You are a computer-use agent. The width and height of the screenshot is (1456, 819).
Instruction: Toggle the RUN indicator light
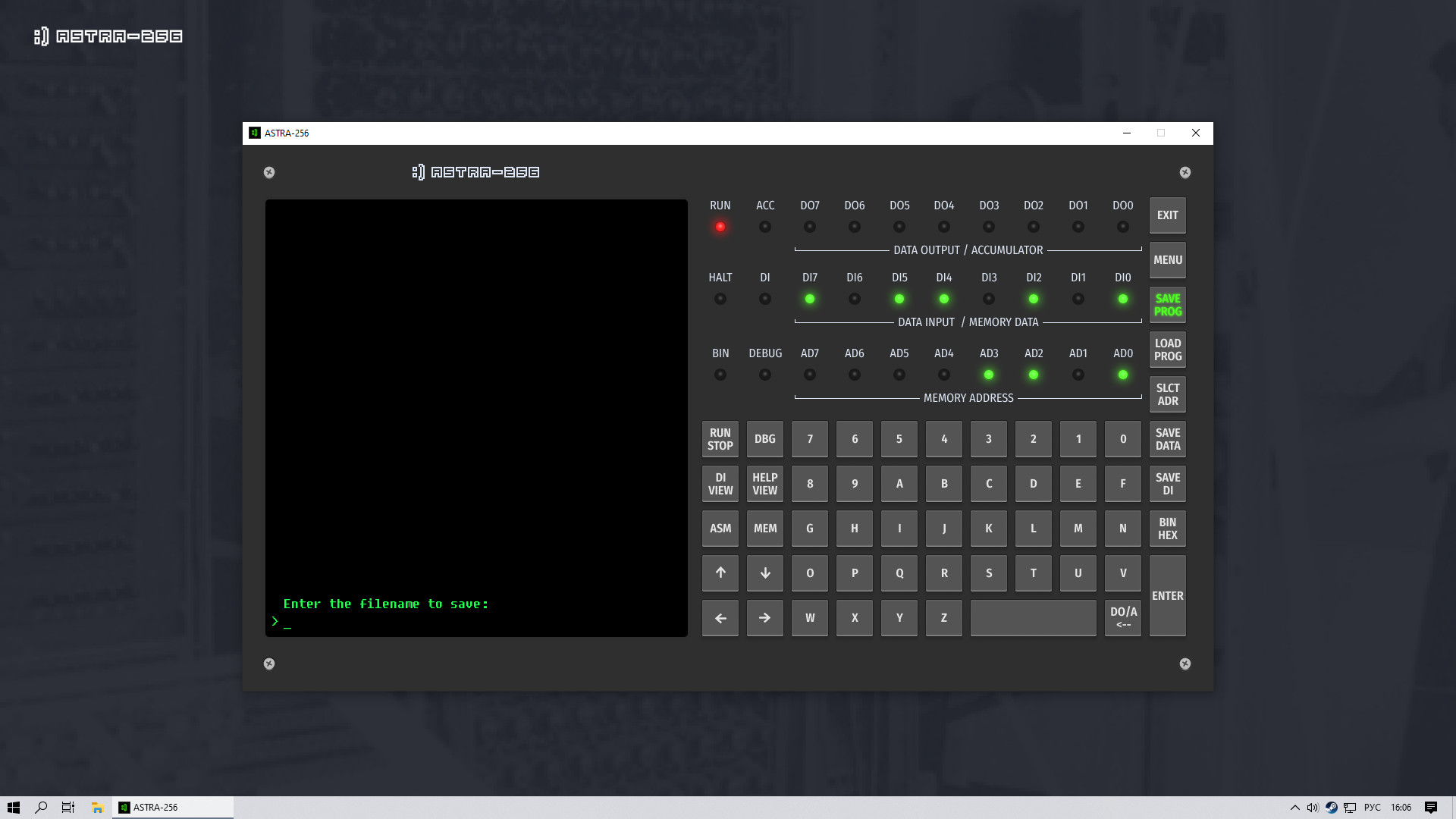(720, 226)
